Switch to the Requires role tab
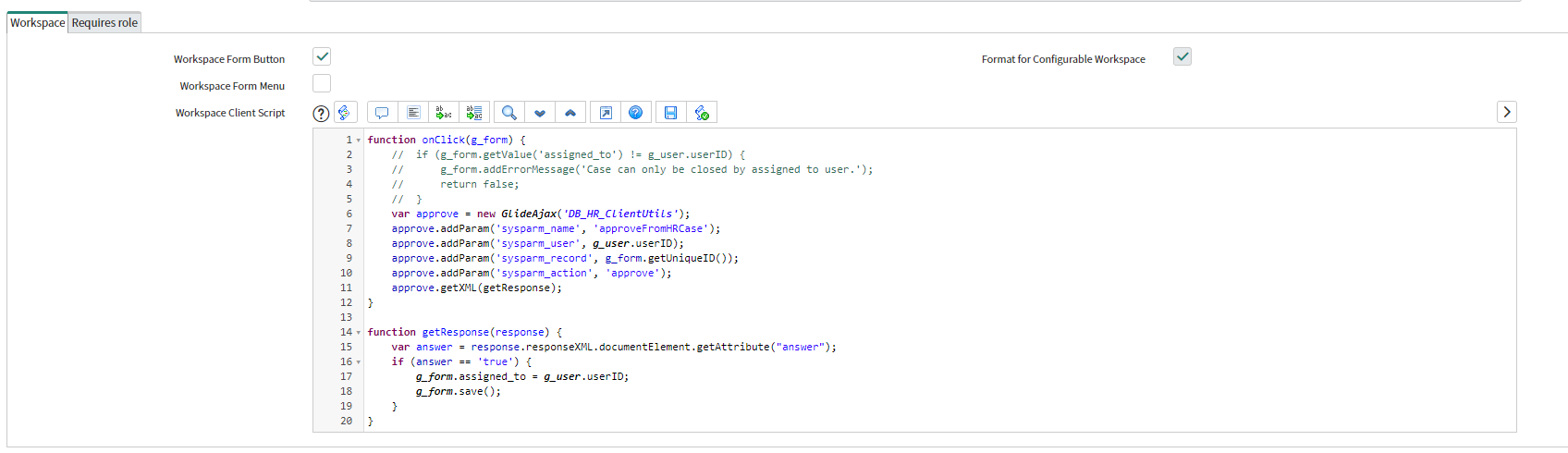This screenshot has height=453, width=1568. click(104, 22)
